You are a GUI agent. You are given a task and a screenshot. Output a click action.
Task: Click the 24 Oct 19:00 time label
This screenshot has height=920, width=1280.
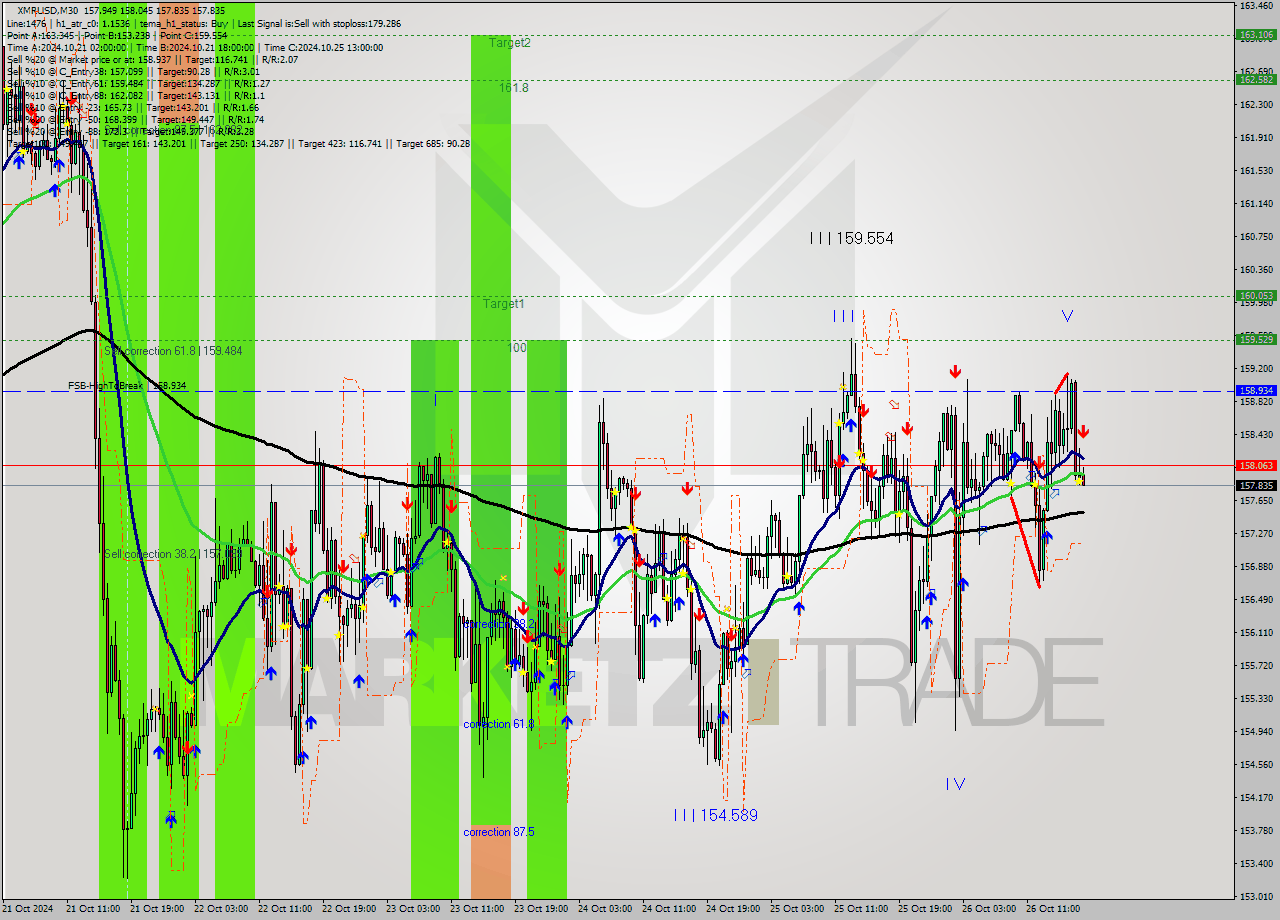click(733, 909)
